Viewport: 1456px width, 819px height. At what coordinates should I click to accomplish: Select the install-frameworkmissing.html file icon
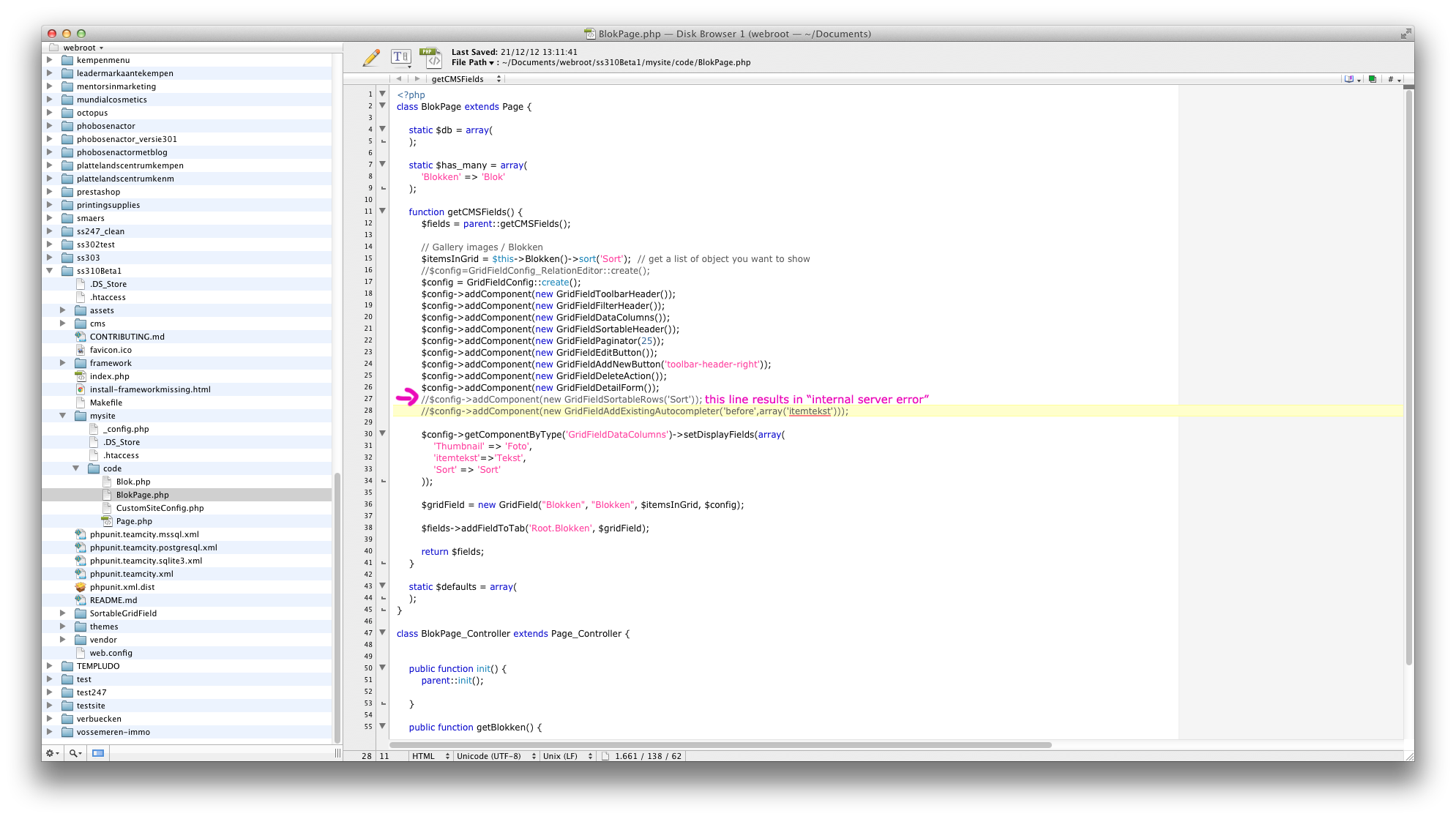tap(81, 389)
